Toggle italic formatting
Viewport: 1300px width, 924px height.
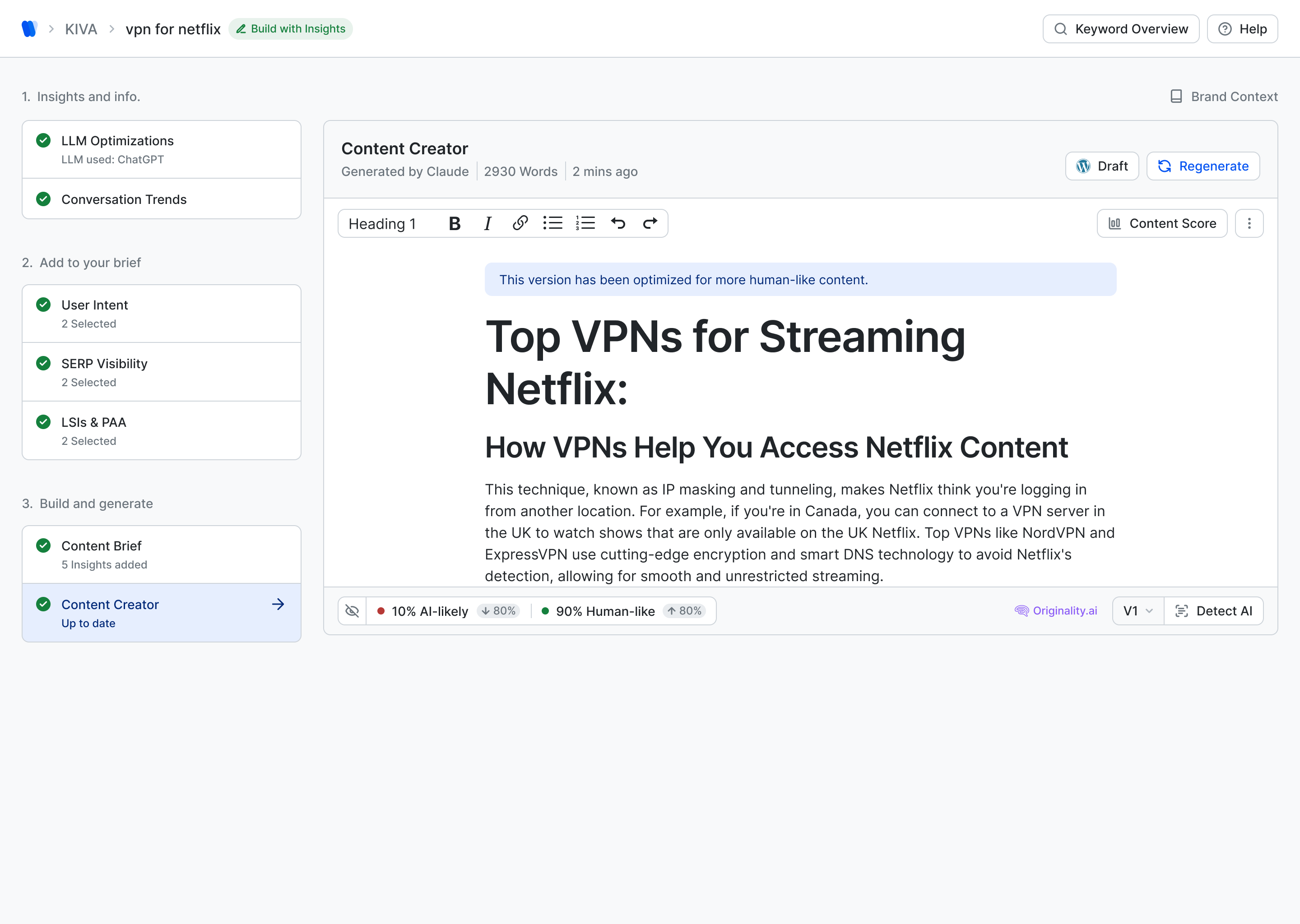tap(487, 224)
